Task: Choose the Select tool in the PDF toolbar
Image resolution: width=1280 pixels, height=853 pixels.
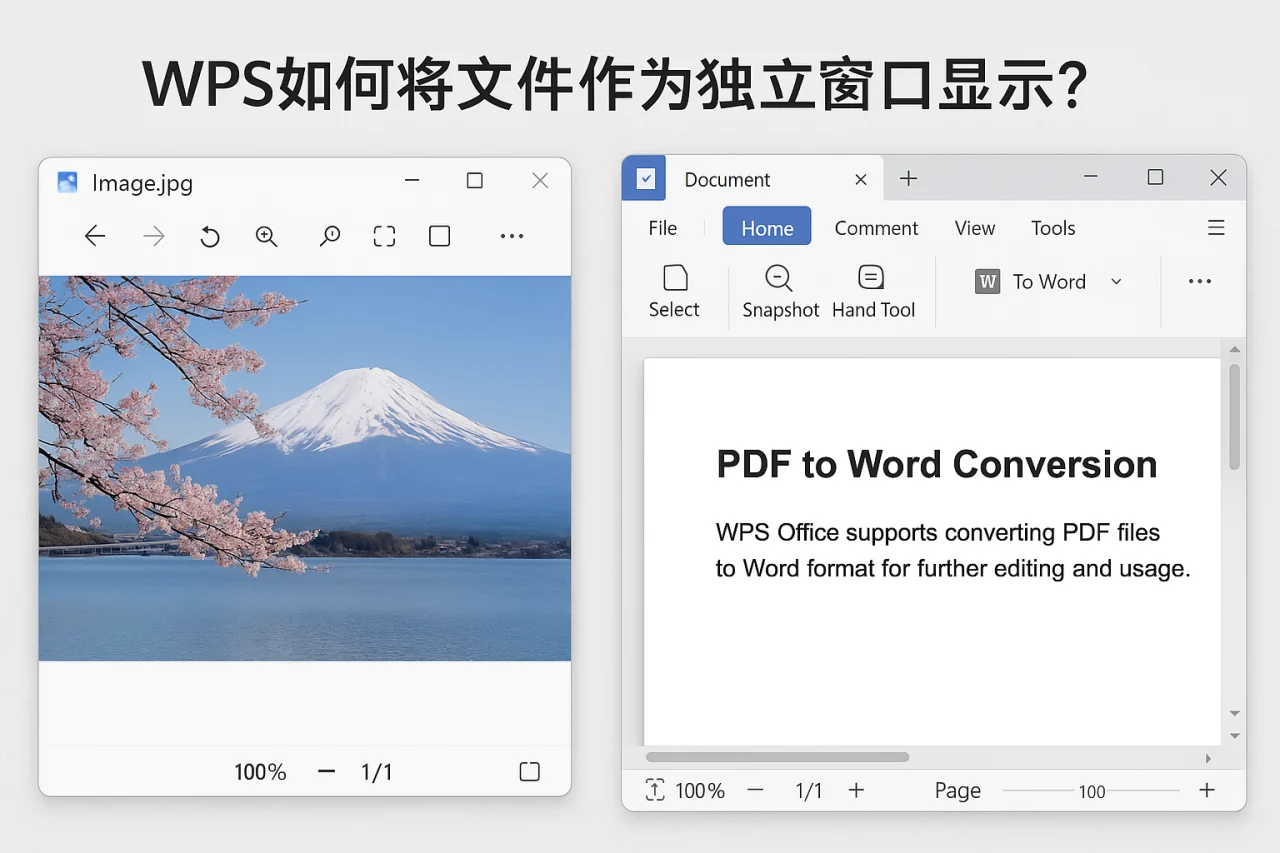Action: [674, 290]
